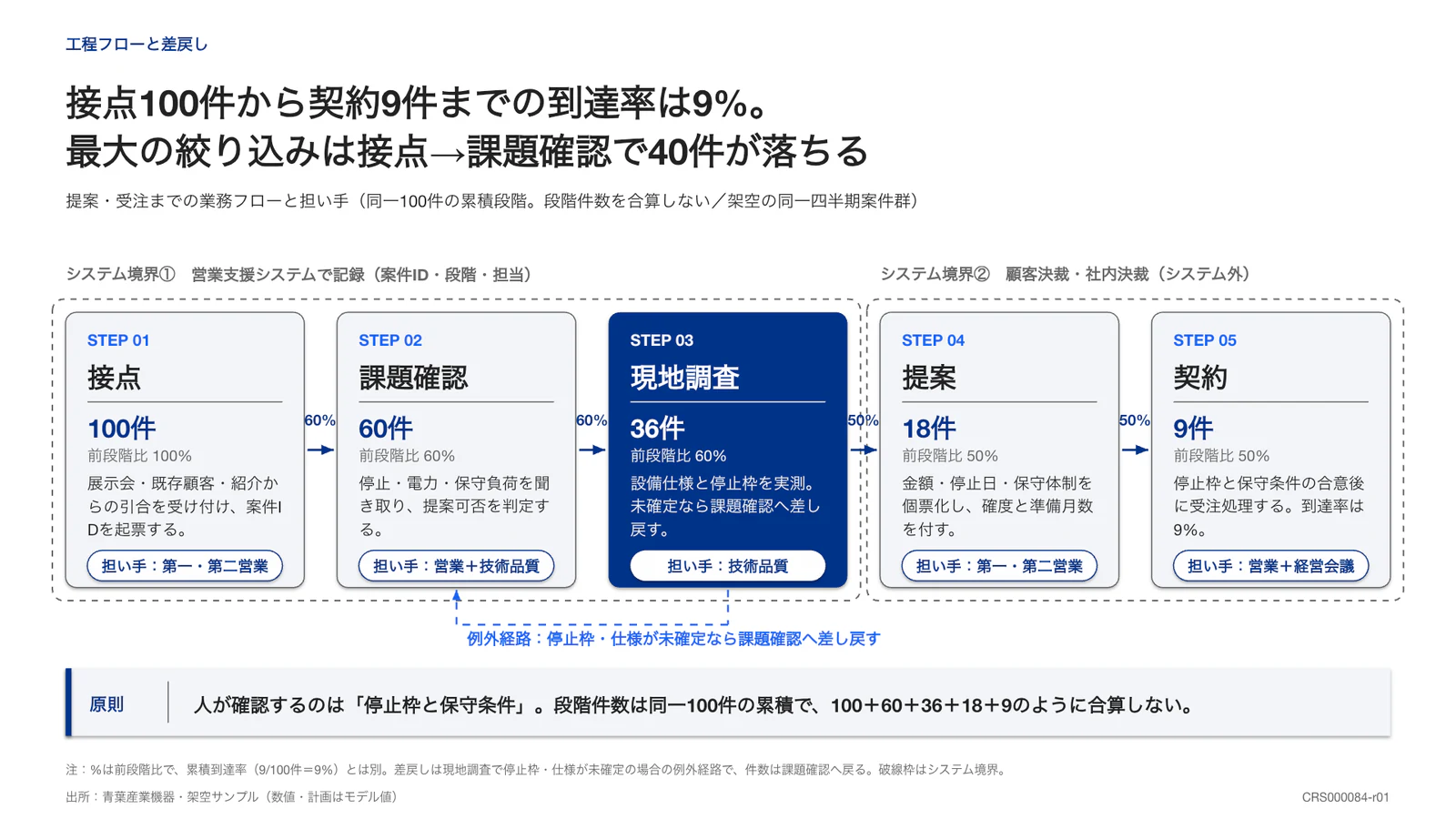1456x819 pixels.
Task: Click the 課題確認 card title
Action: point(413,378)
